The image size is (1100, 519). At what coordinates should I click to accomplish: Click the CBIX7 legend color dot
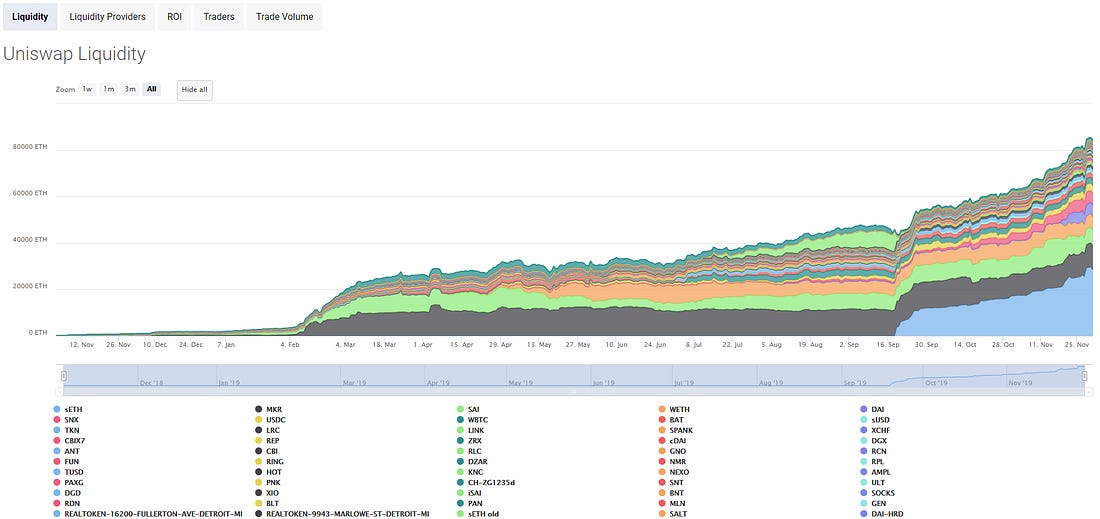point(57,440)
